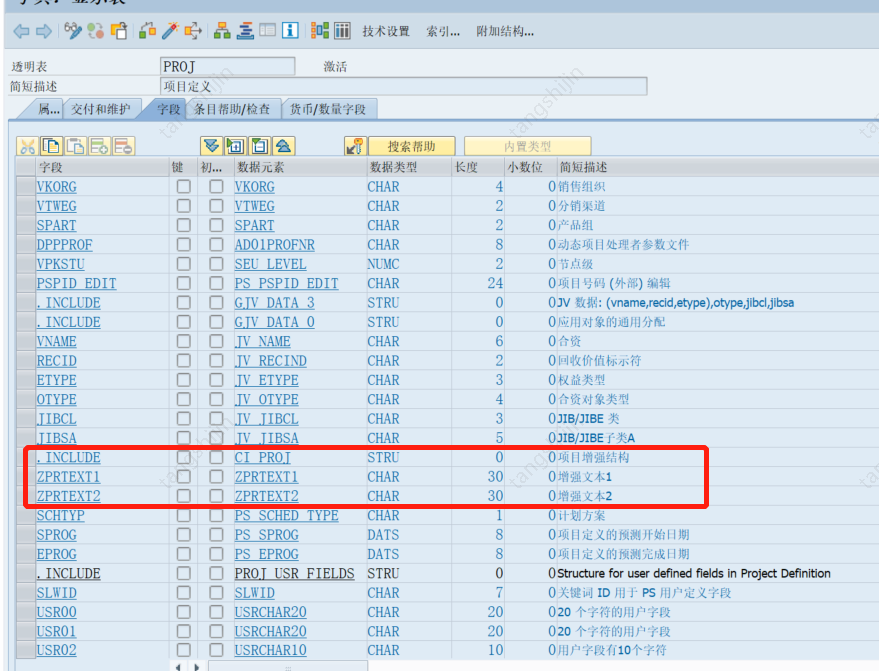Cut a field row with the scissors icon
Viewport: 879px width, 671px height.
29,146
